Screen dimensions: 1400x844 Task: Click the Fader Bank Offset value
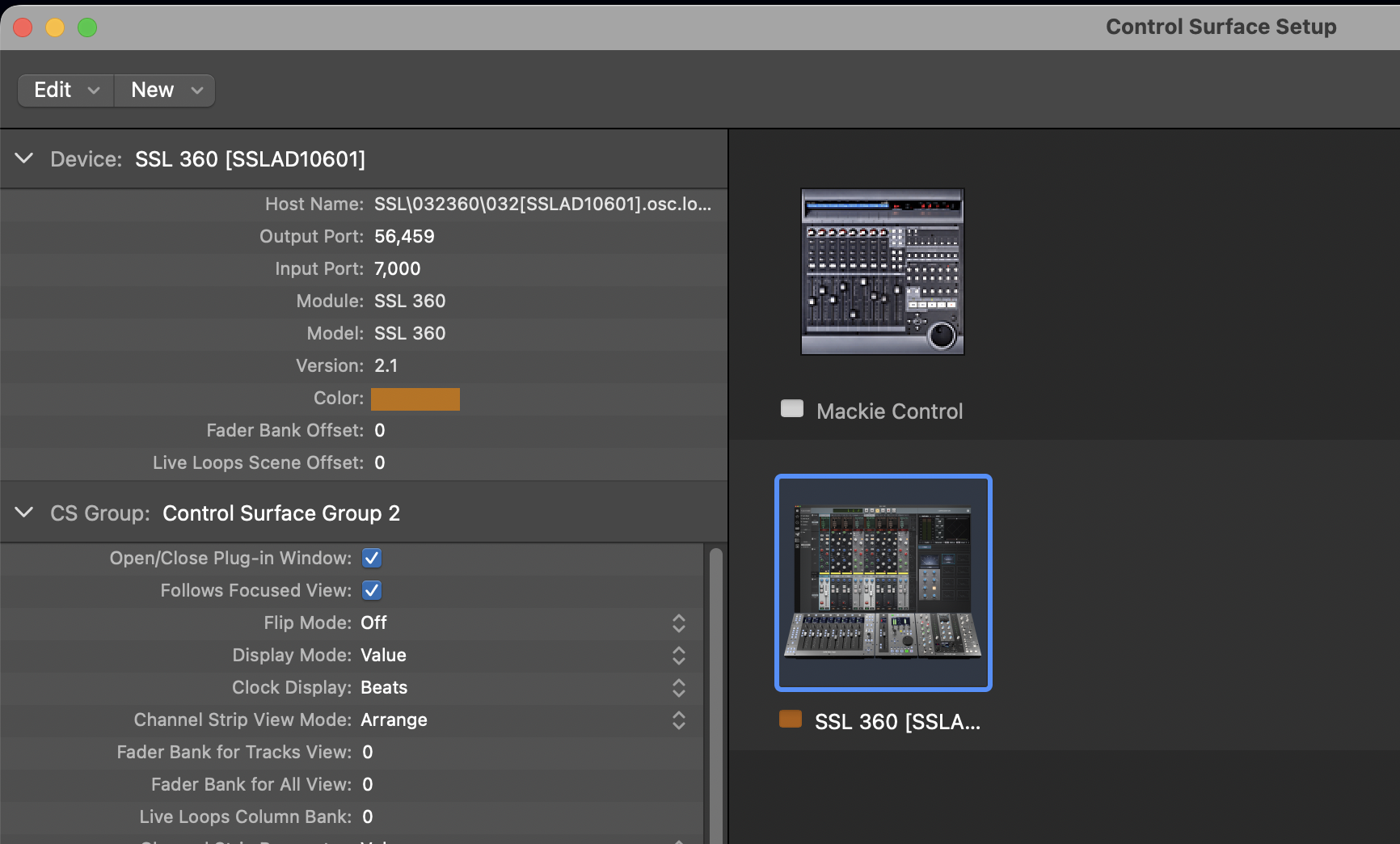380,430
